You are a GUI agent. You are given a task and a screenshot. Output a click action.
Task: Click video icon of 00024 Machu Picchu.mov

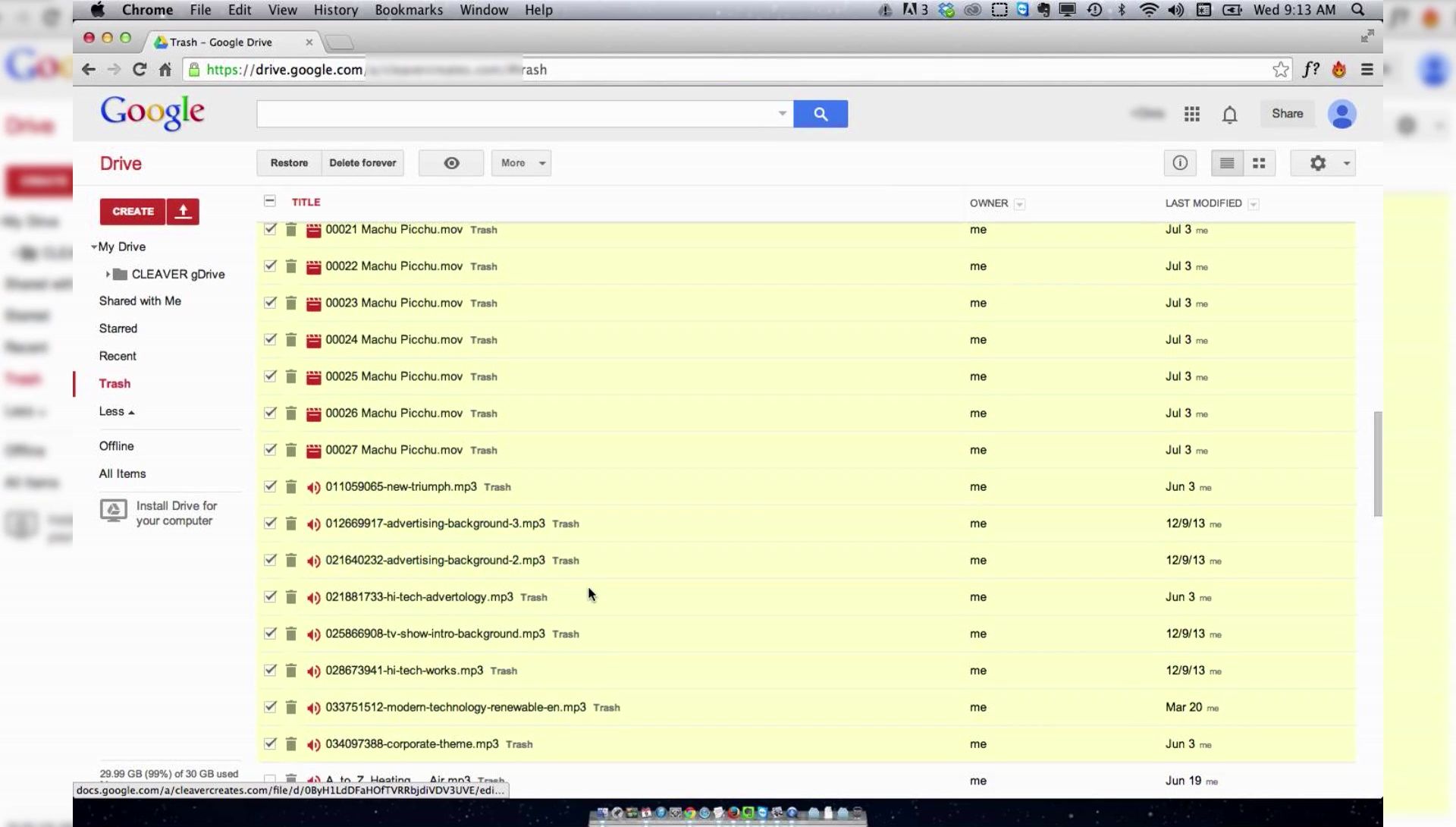pyautogui.click(x=313, y=340)
